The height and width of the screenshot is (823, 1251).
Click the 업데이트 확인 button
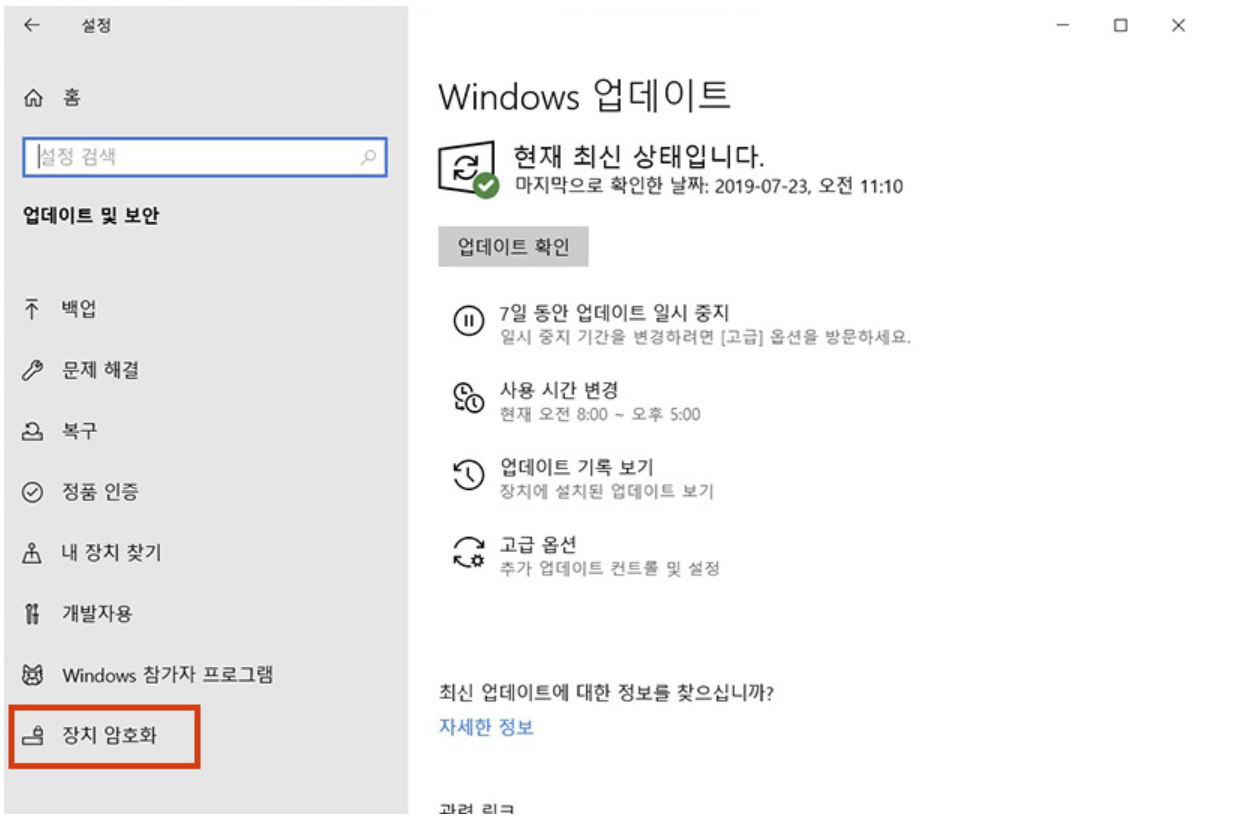pos(513,247)
